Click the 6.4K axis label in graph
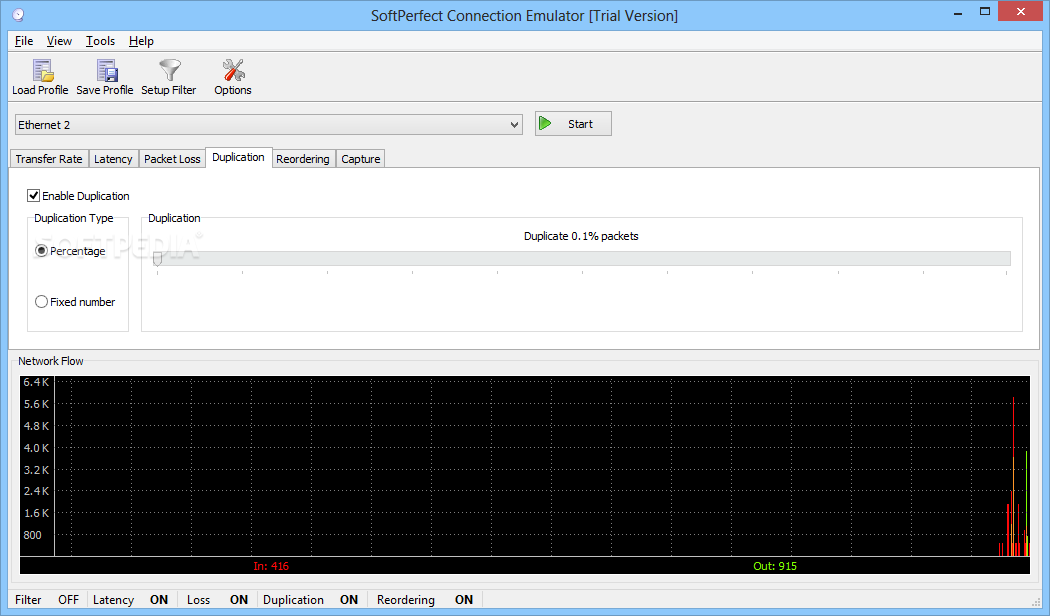Viewport: 1050px width, 616px height. [x=36, y=382]
